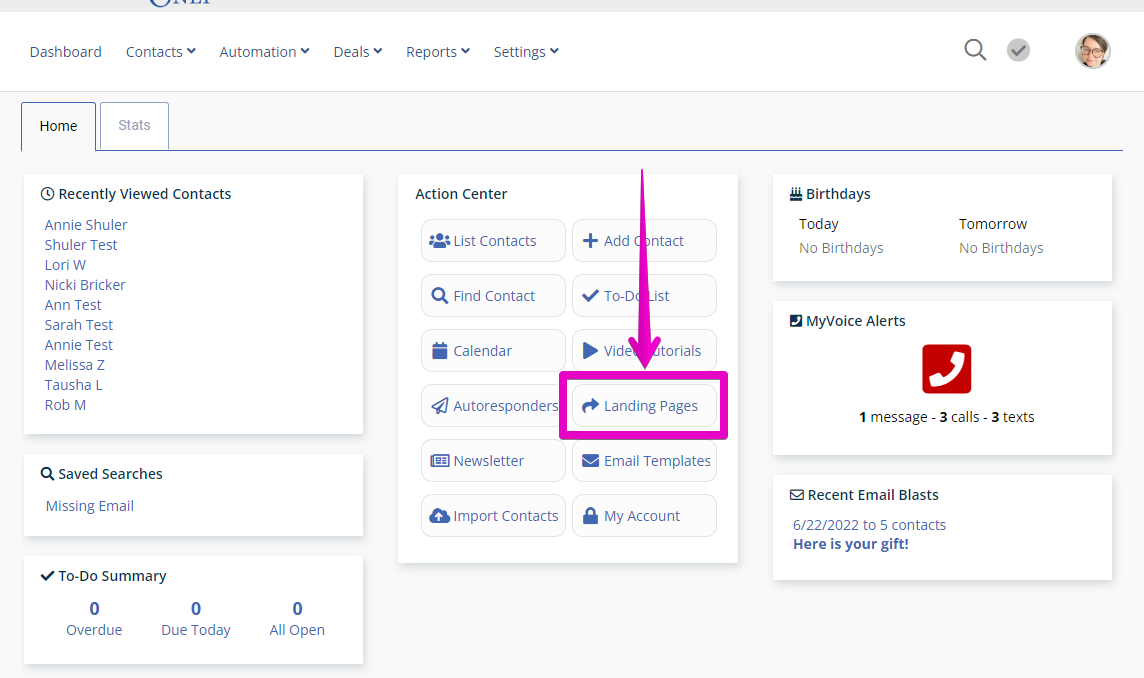1144x678 pixels.
Task: Click the red MyVoice phone icon
Action: coord(945,369)
